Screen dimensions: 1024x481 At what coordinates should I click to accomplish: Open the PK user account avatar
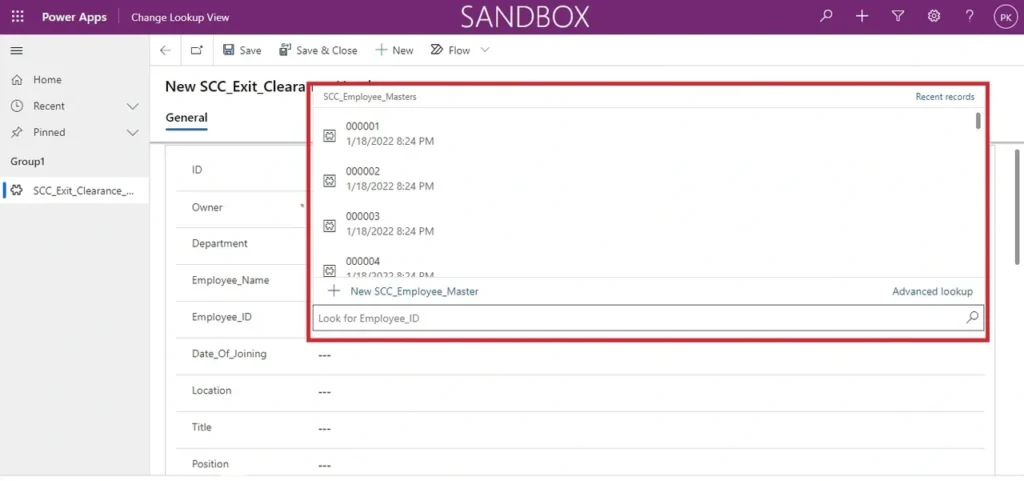1004,18
